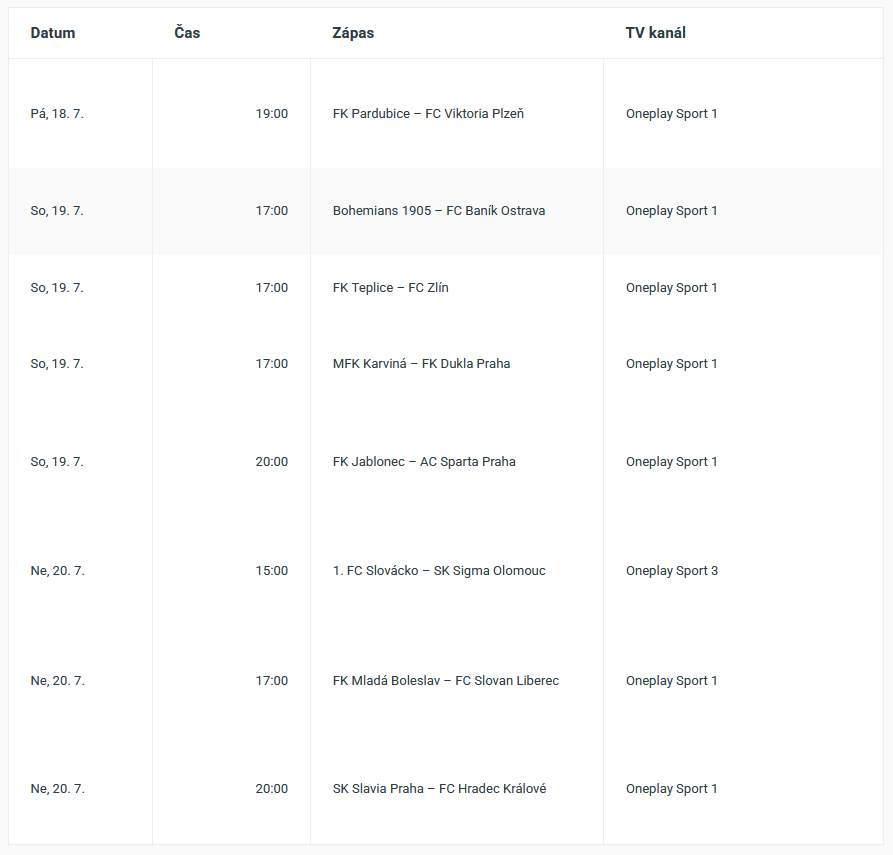This screenshot has width=893, height=855.
Task: Click the 20:00 time for the Jablonec match
Action: (x=272, y=462)
